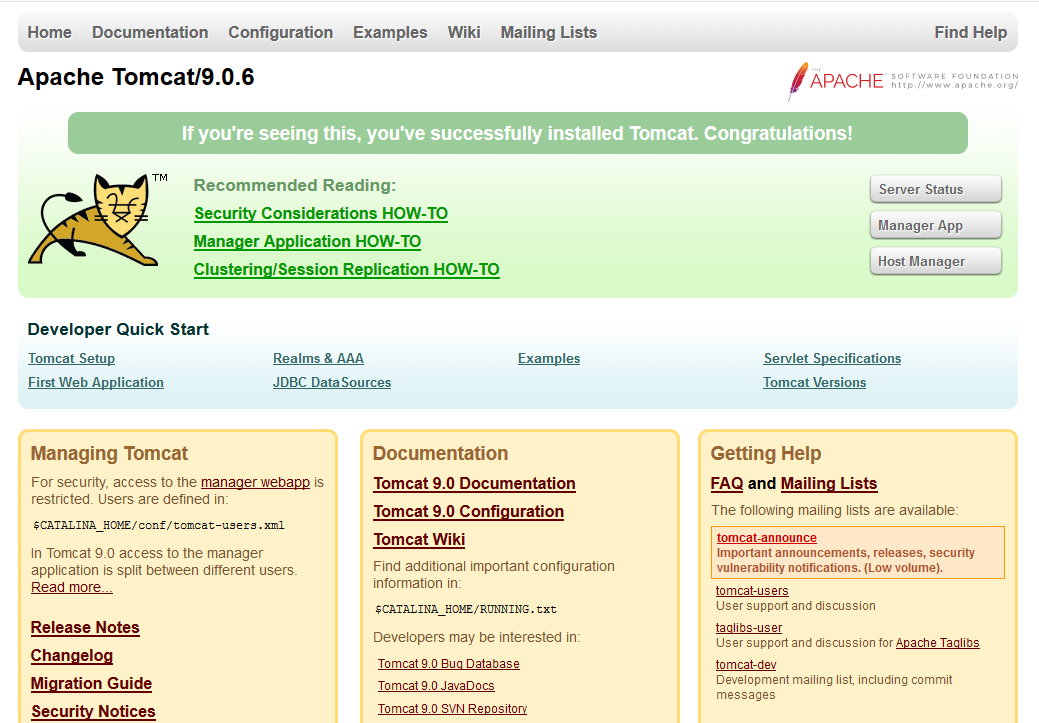Click the Host Manager button

pos(935,261)
